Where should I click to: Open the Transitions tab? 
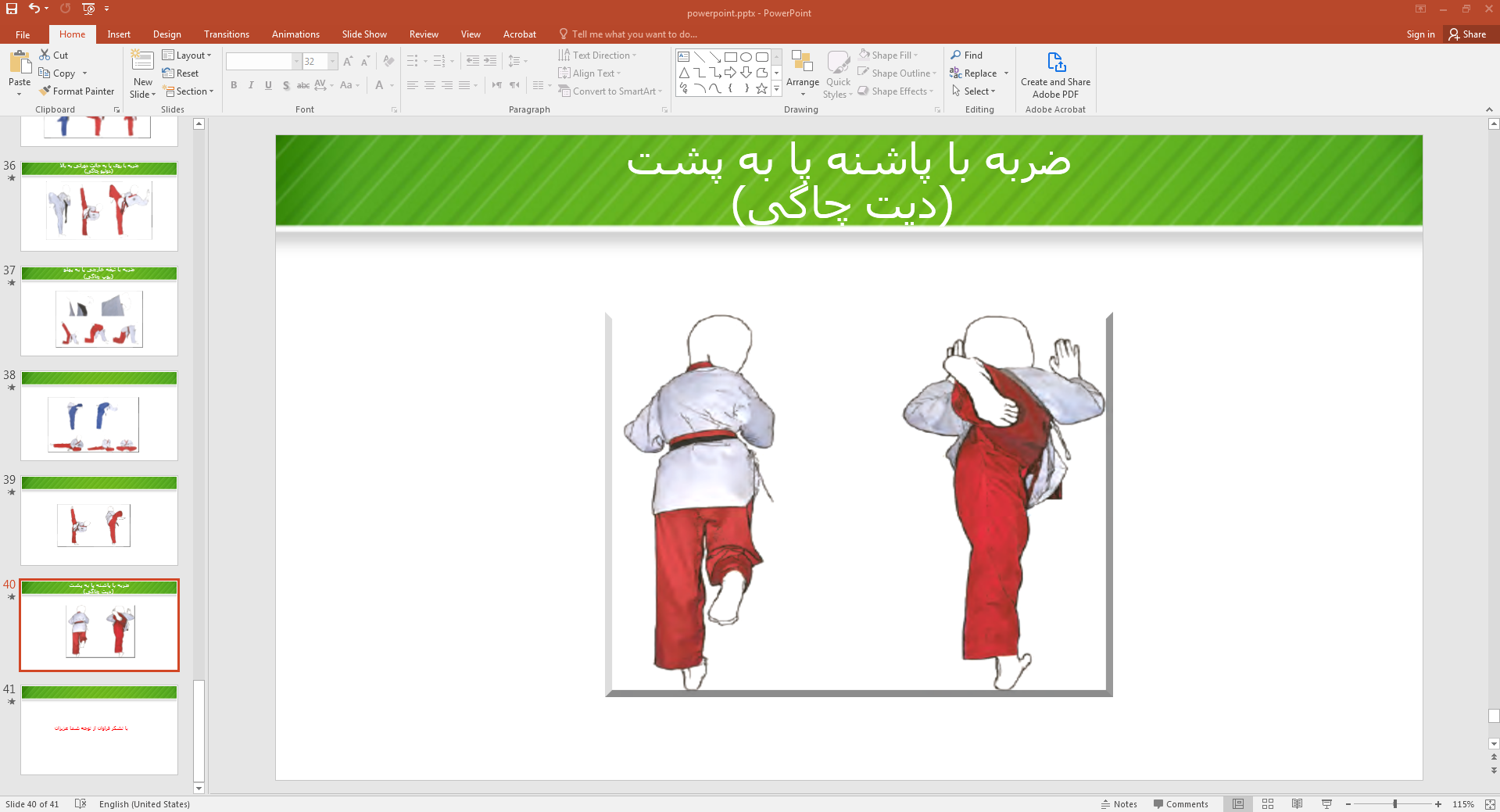tap(227, 34)
